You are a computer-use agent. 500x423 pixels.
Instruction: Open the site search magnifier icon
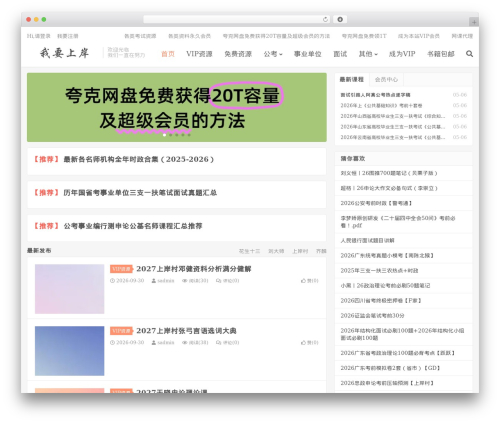pyautogui.click(x=469, y=54)
